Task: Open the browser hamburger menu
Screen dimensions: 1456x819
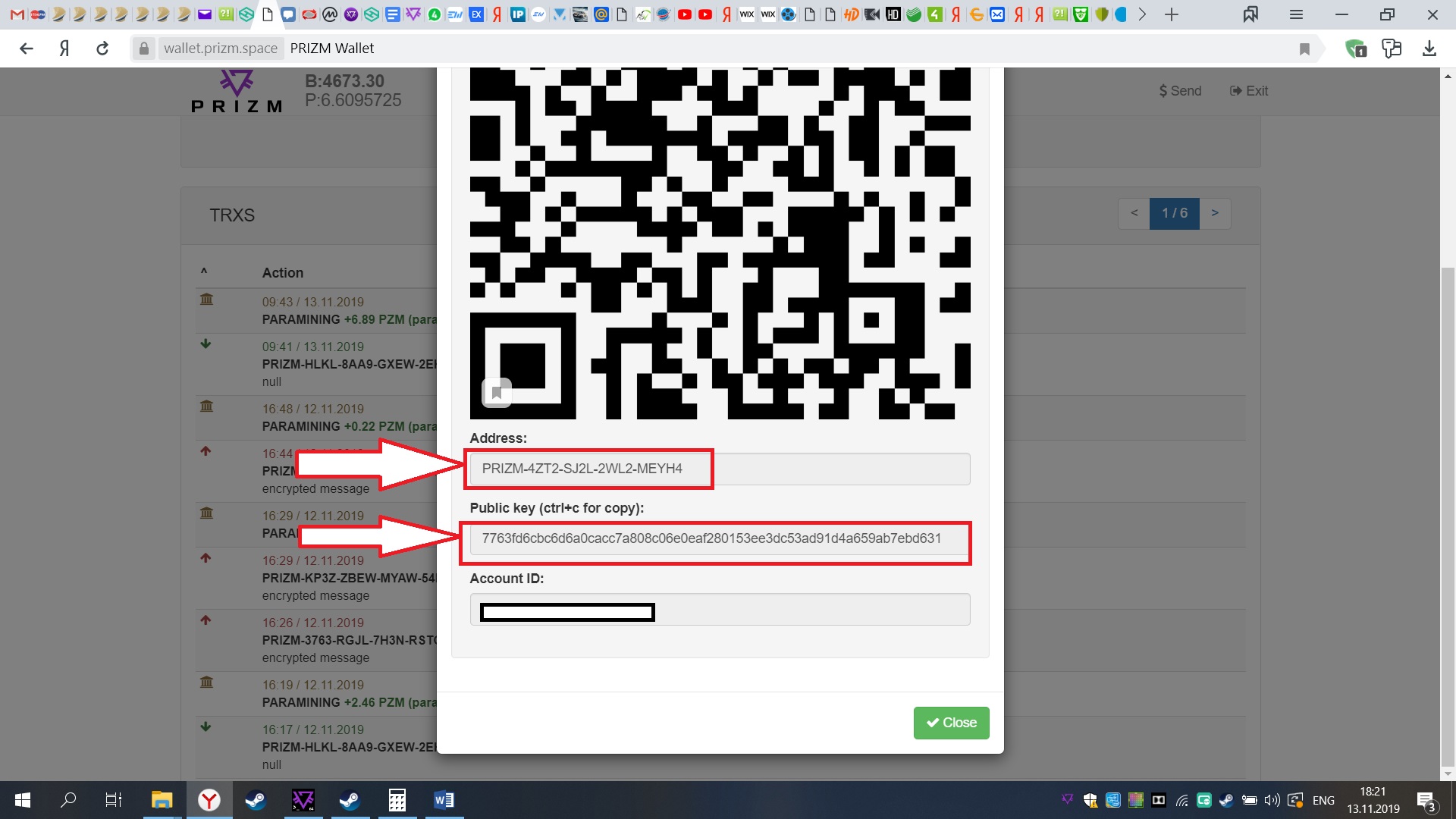Action: (1296, 14)
